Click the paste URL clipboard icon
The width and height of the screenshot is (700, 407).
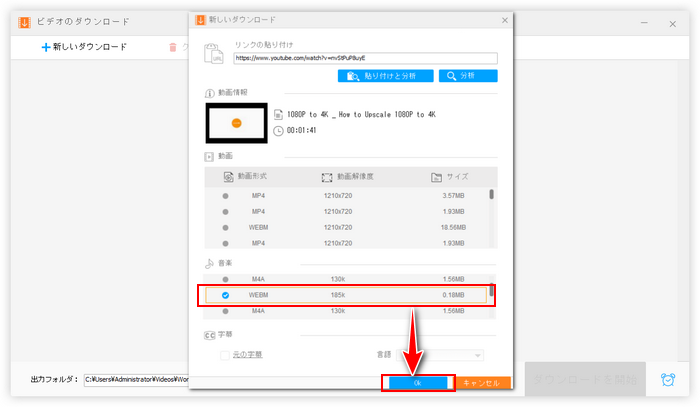click(211, 53)
